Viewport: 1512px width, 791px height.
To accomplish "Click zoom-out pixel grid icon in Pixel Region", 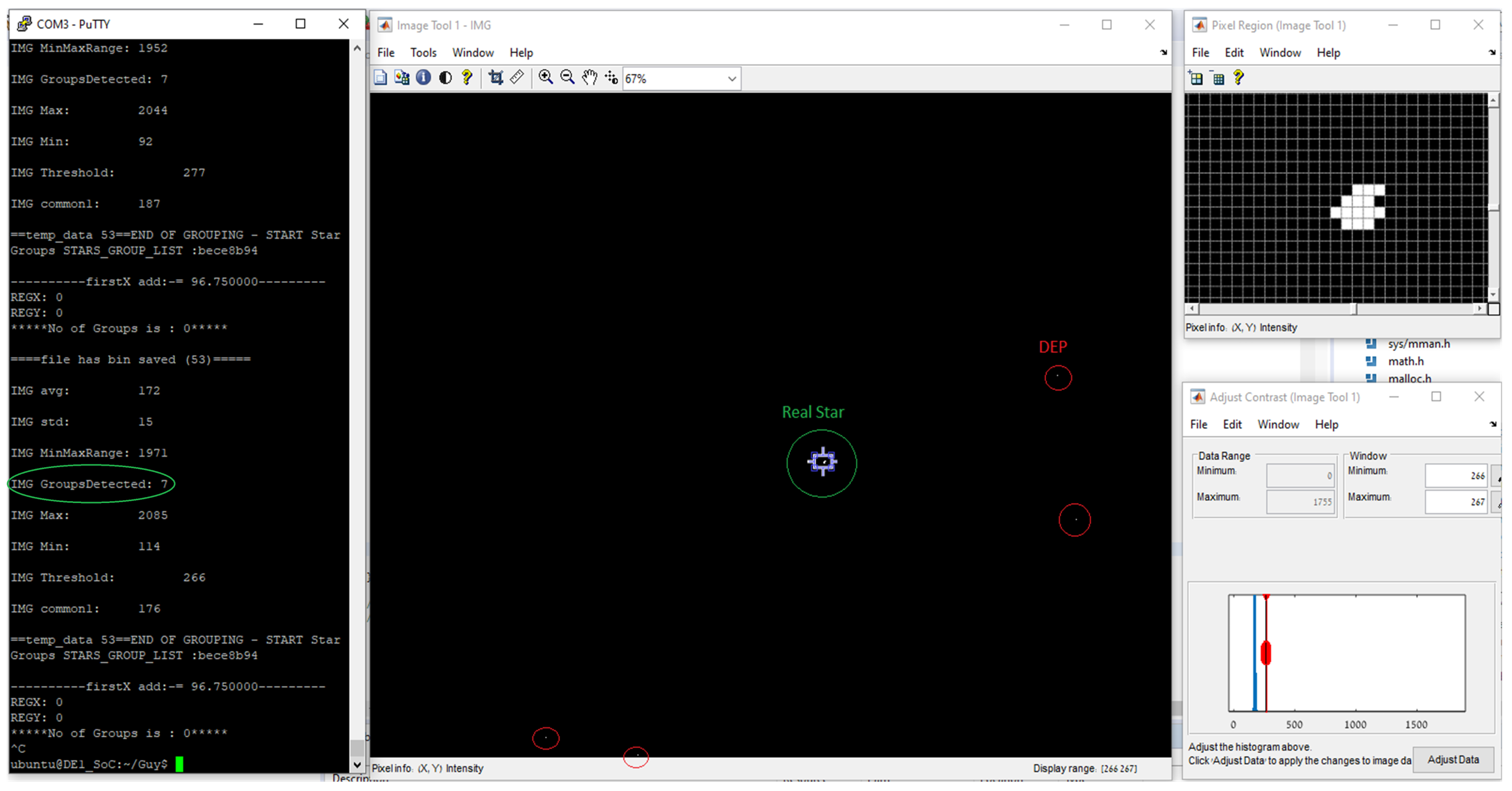I will (x=1218, y=78).
